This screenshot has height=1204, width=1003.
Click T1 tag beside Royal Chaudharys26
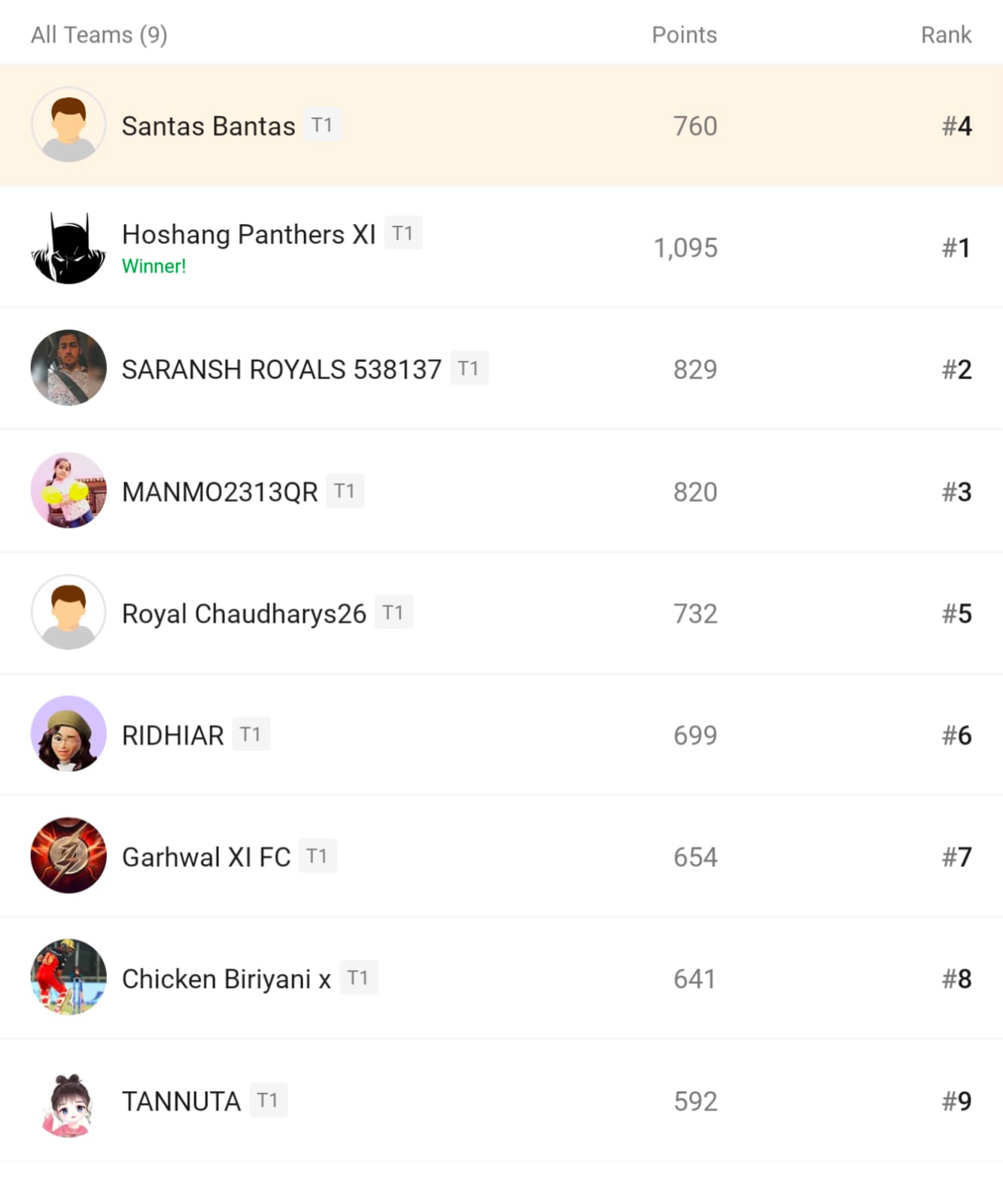coord(393,613)
